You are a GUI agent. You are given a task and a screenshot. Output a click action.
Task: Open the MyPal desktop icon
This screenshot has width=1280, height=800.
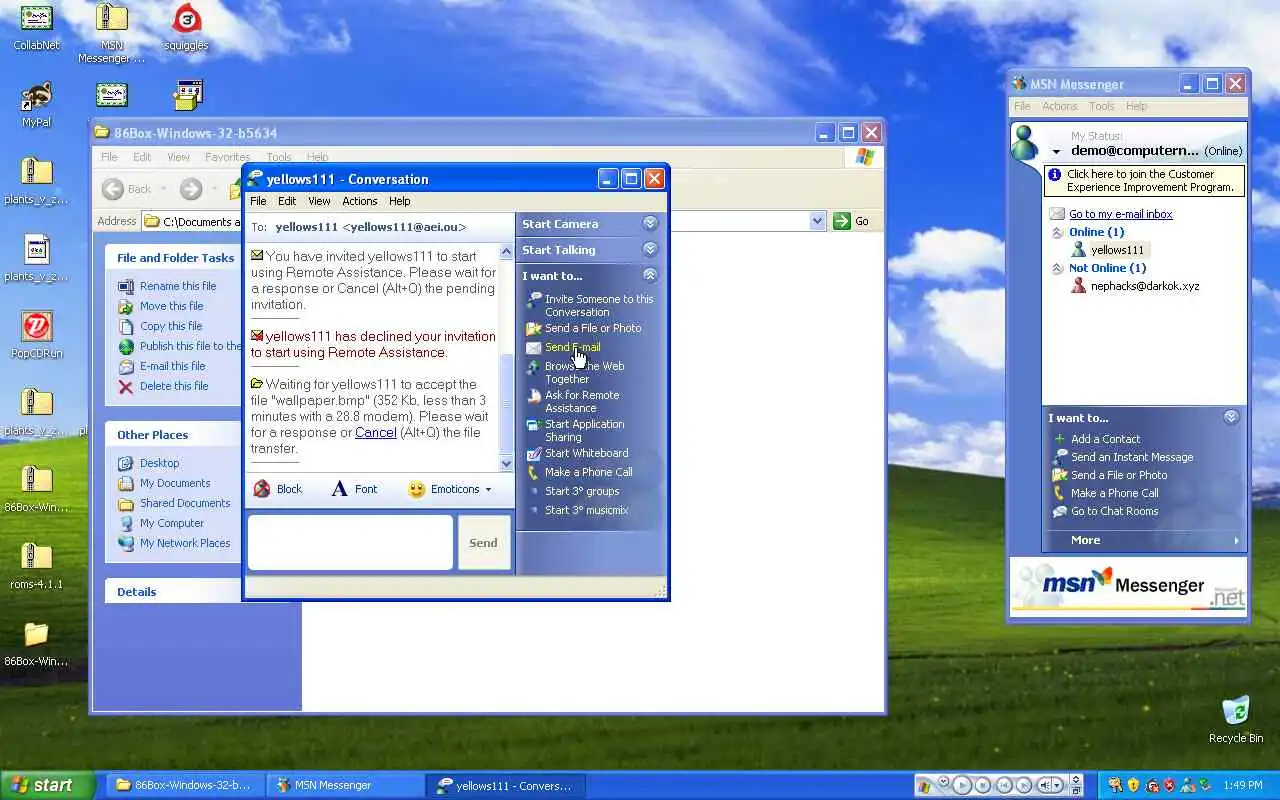37,104
